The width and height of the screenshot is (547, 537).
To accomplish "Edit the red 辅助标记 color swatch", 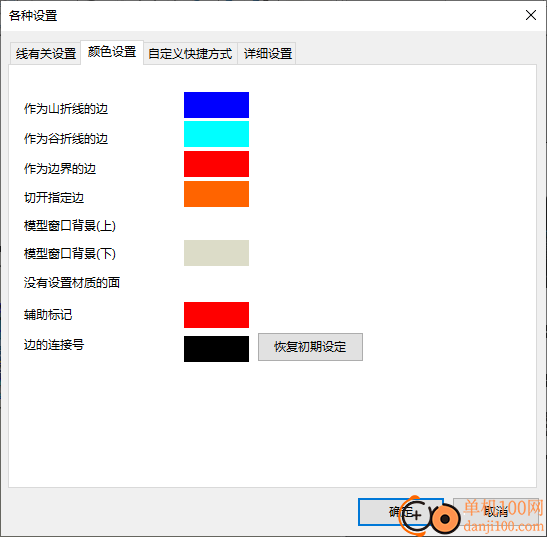I will click(x=216, y=315).
